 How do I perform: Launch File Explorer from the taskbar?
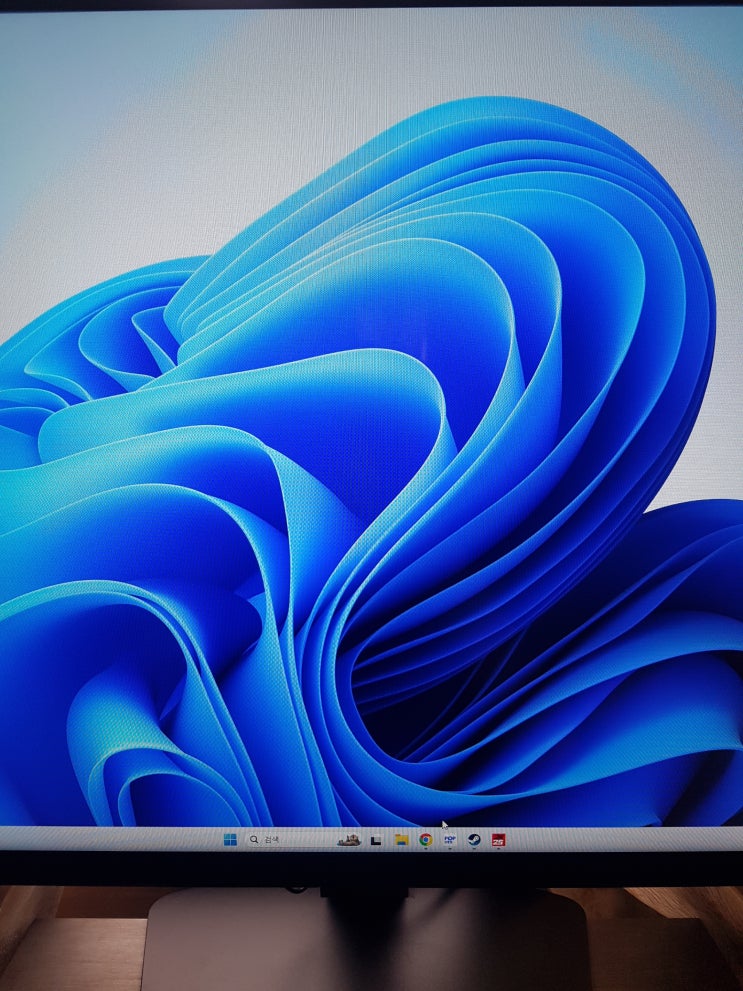coord(401,839)
